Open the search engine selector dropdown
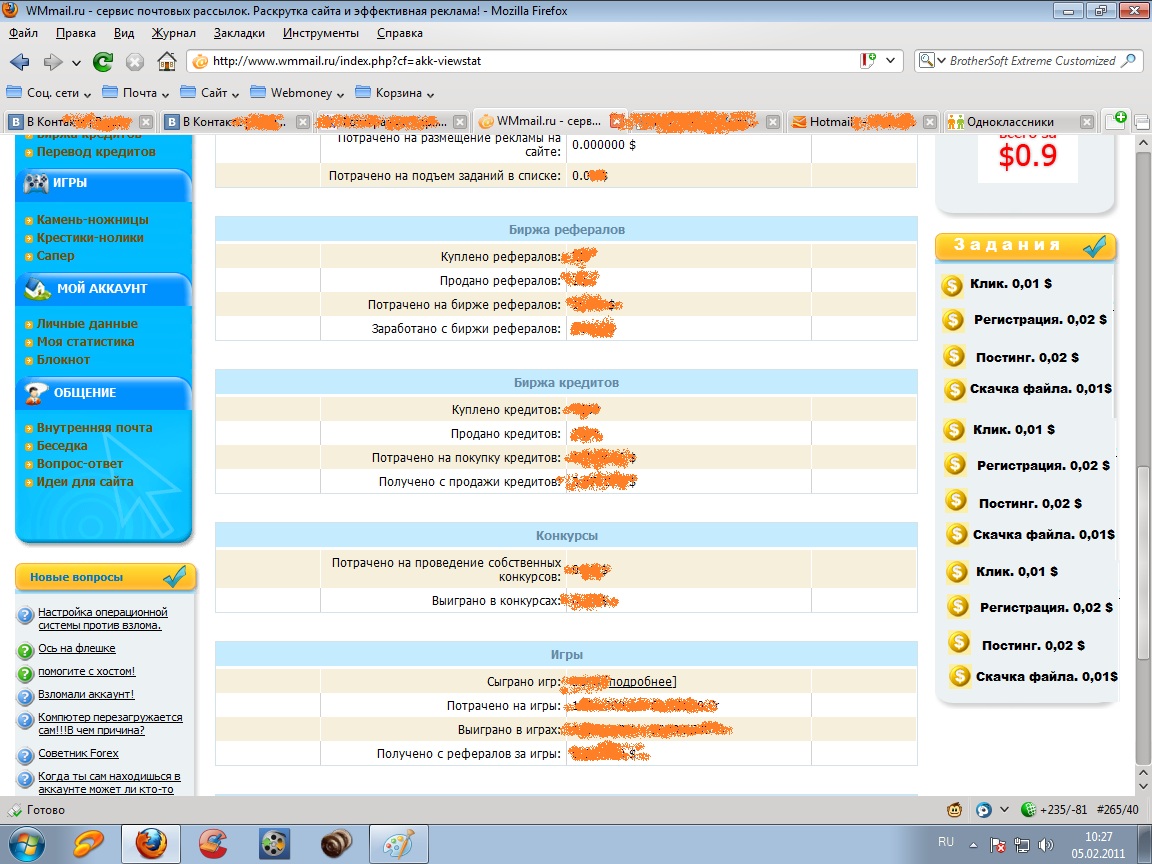Viewport: 1152px width, 864px height. pyautogui.click(x=932, y=61)
